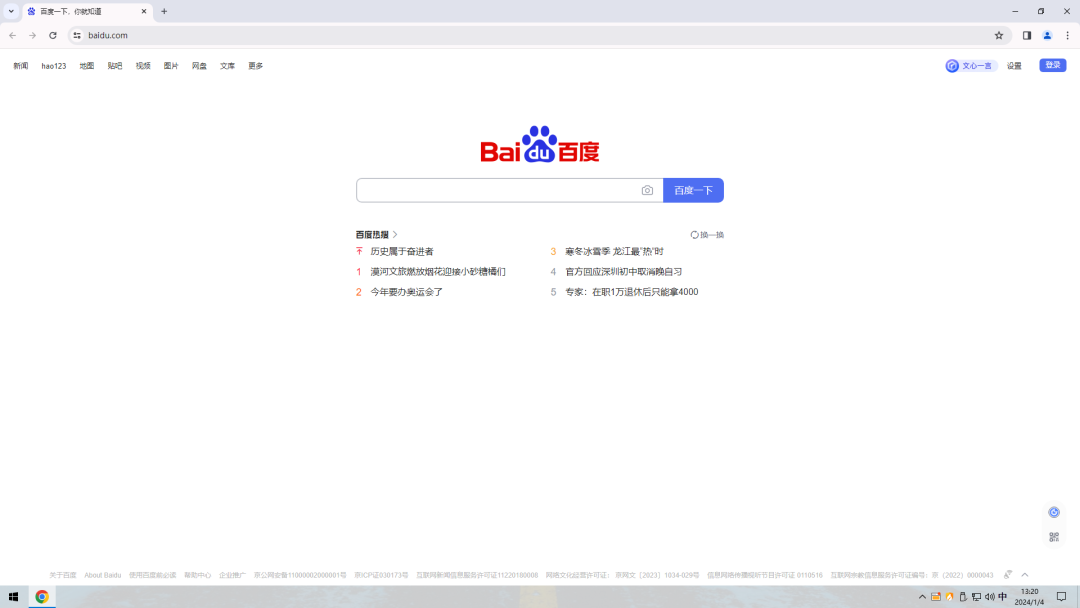1080x608 pixels.
Task: Open 企业推广 footer link
Action: point(232,576)
